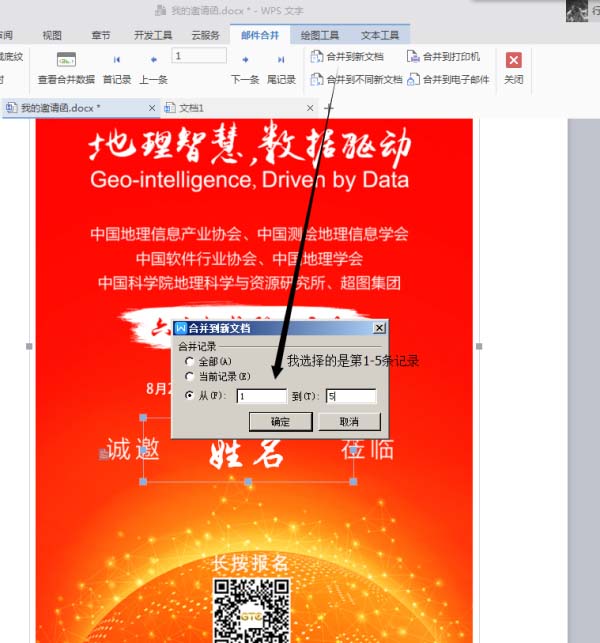This screenshot has width=600, height=643.
Task: Click 合并到不同新文档 in ribbon
Action: click(356, 79)
